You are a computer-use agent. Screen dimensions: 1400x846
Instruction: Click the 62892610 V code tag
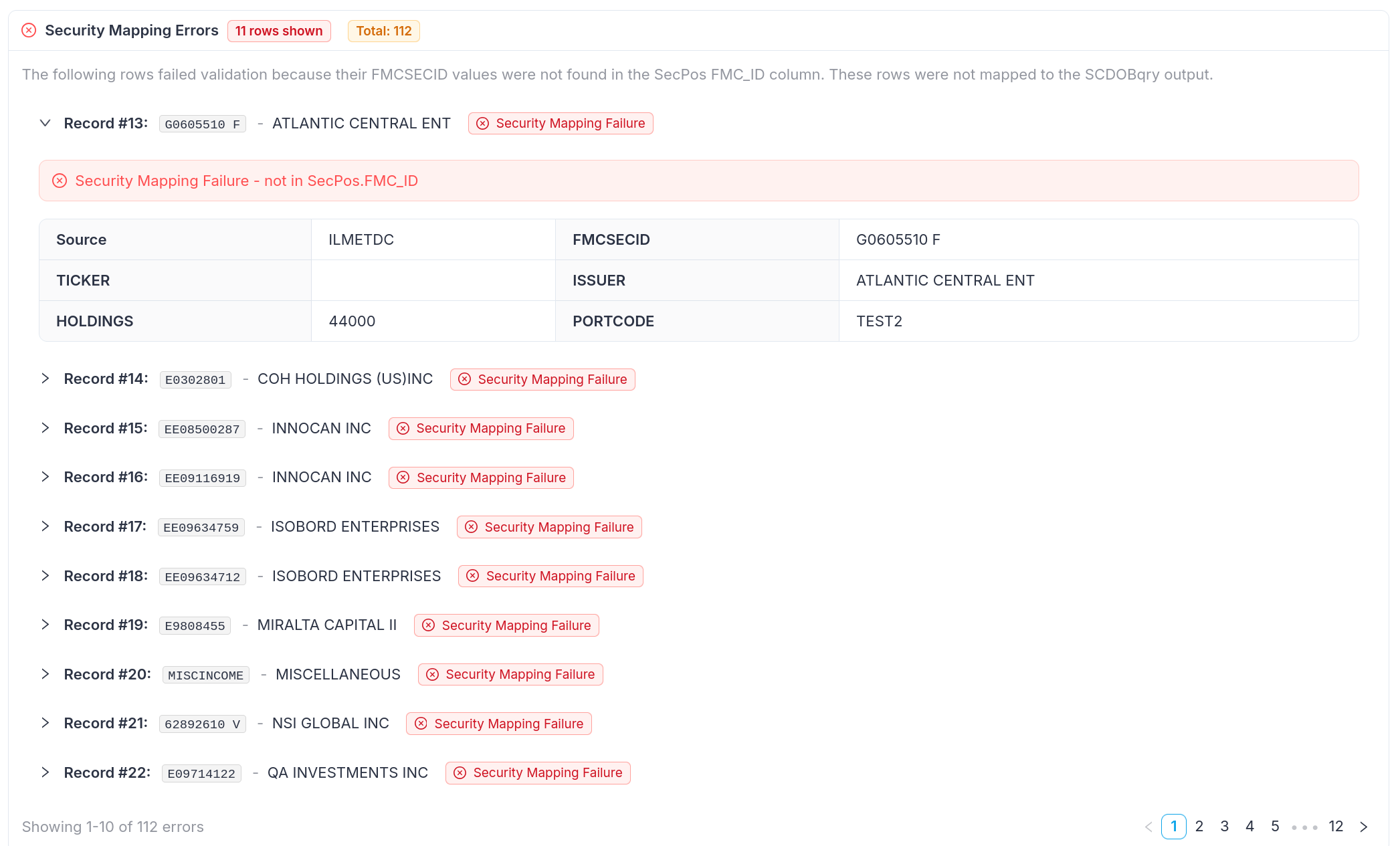click(203, 724)
